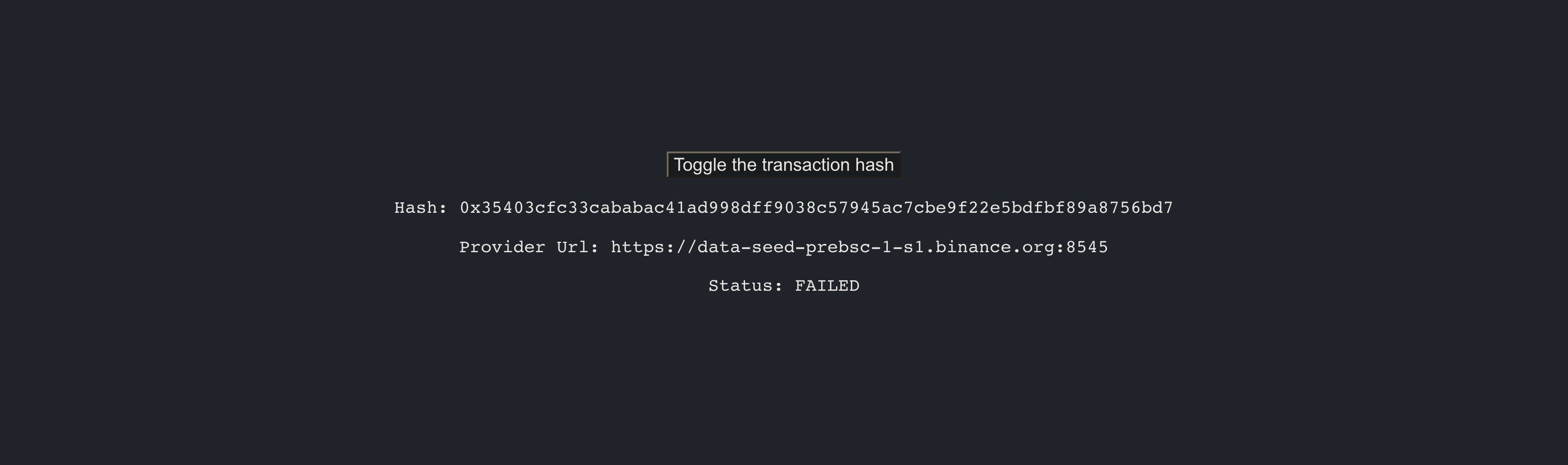
Task: Click the Toggle the transaction hash button
Action: (784, 164)
